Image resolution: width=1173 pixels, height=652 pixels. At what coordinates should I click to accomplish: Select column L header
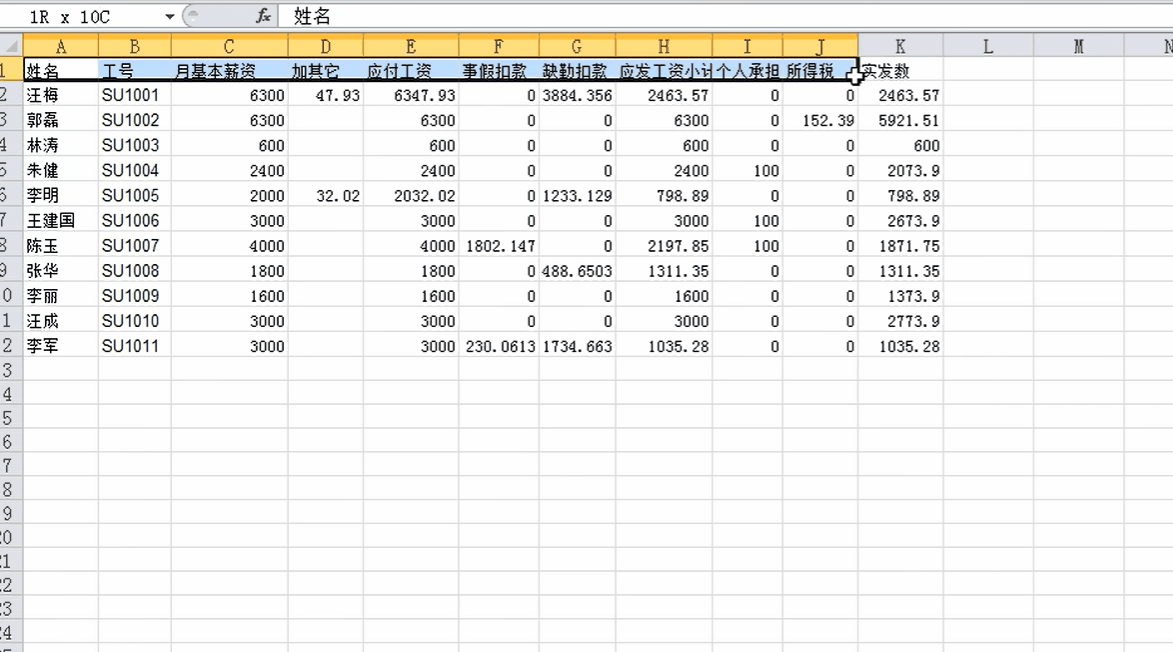click(x=988, y=47)
